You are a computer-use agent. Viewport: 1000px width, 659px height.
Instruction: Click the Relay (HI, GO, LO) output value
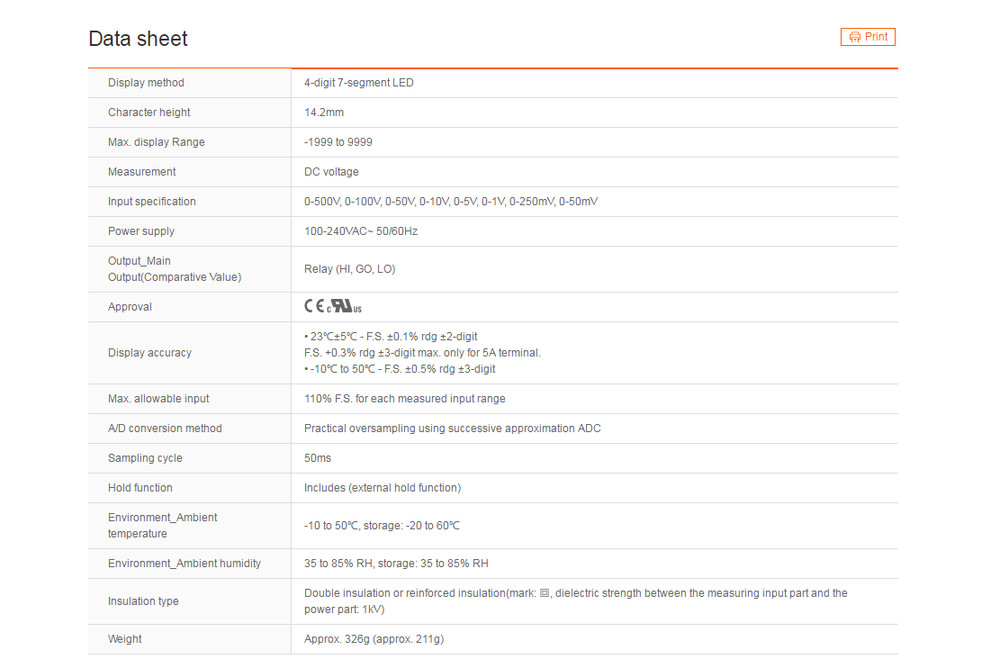(349, 269)
